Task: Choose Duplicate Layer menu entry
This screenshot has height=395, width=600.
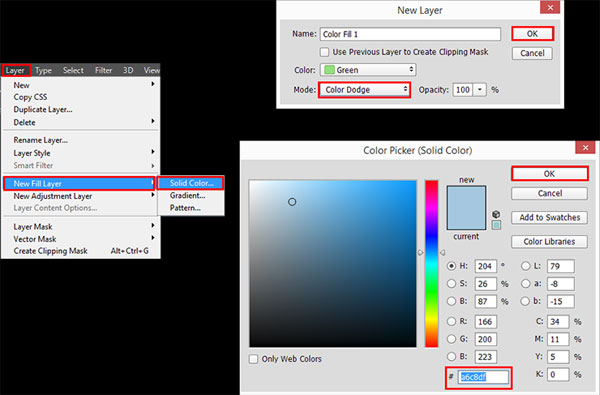Action: (43, 109)
